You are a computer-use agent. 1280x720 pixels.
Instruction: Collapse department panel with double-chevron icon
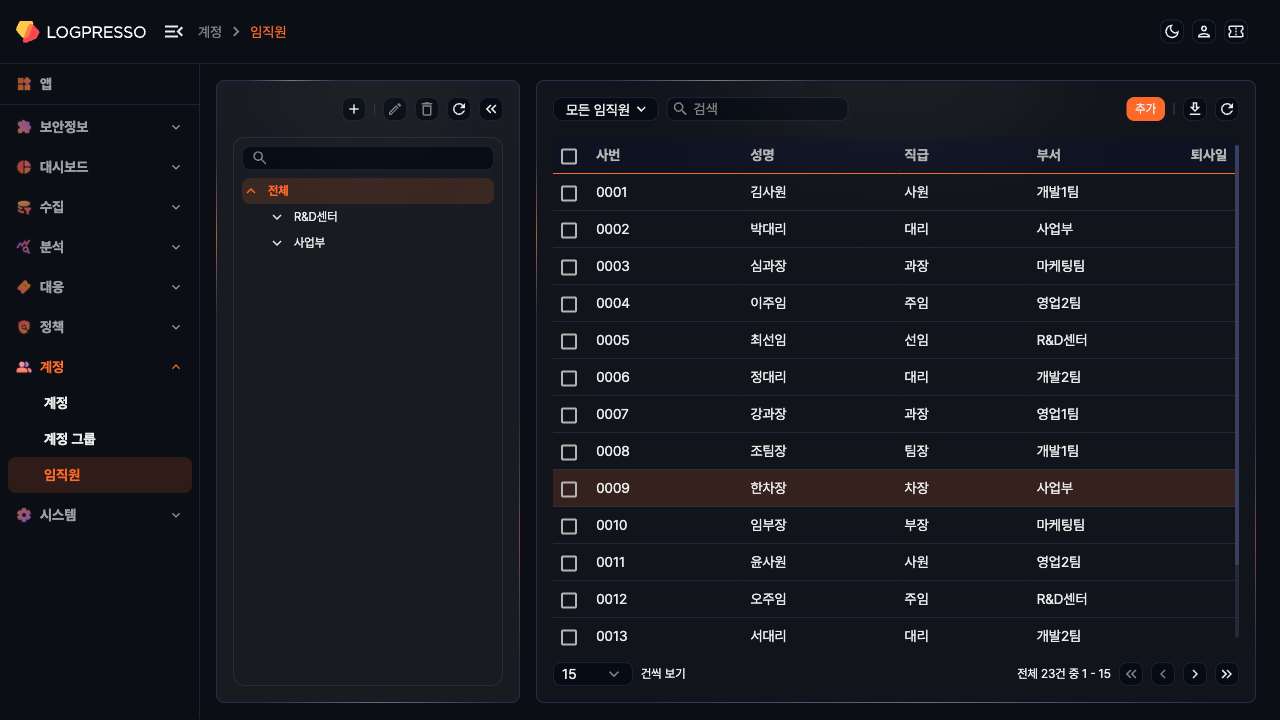click(x=490, y=109)
